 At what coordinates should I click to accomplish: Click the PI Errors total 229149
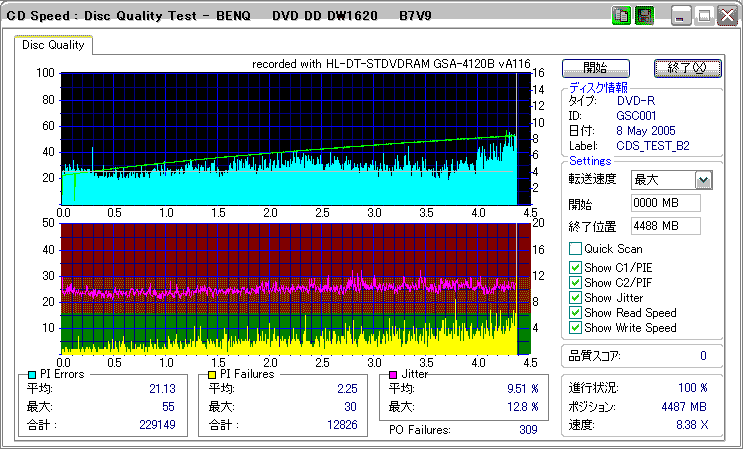(x=157, y=424)
